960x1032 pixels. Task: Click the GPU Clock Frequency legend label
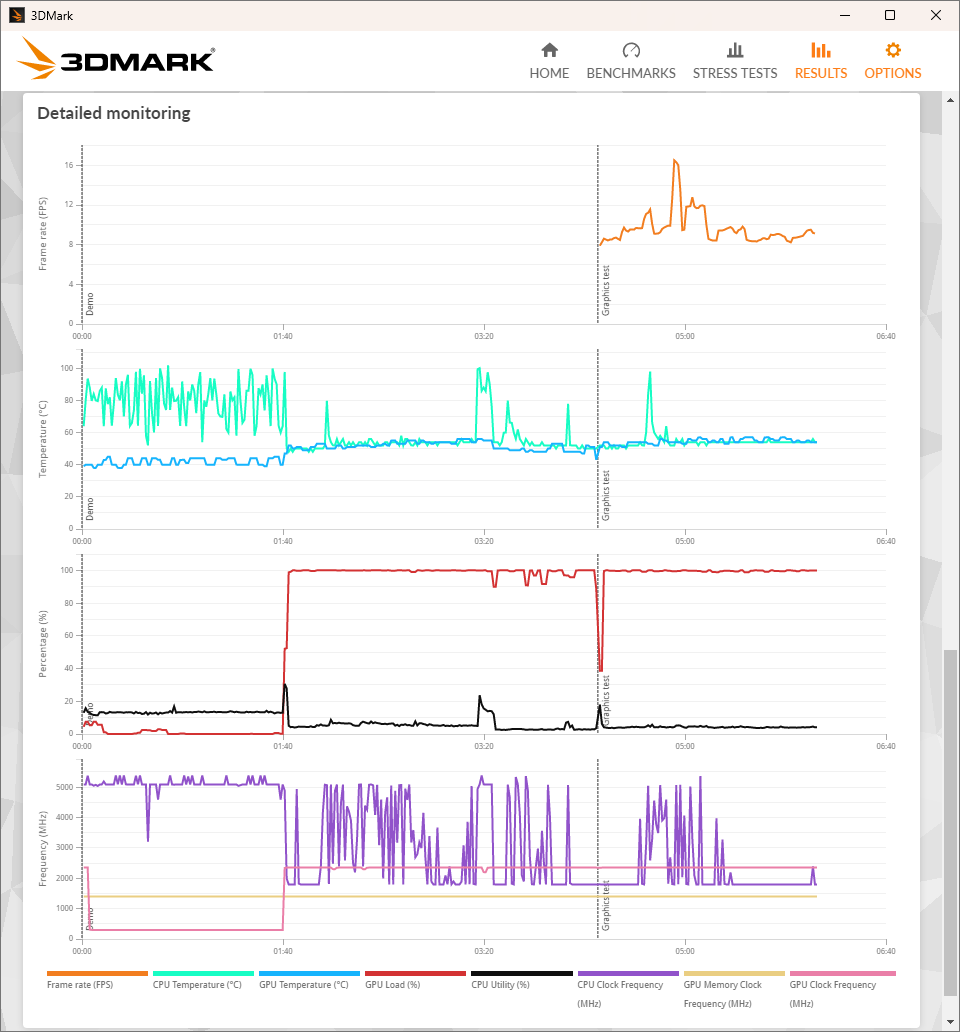click(x=832, y=985)
